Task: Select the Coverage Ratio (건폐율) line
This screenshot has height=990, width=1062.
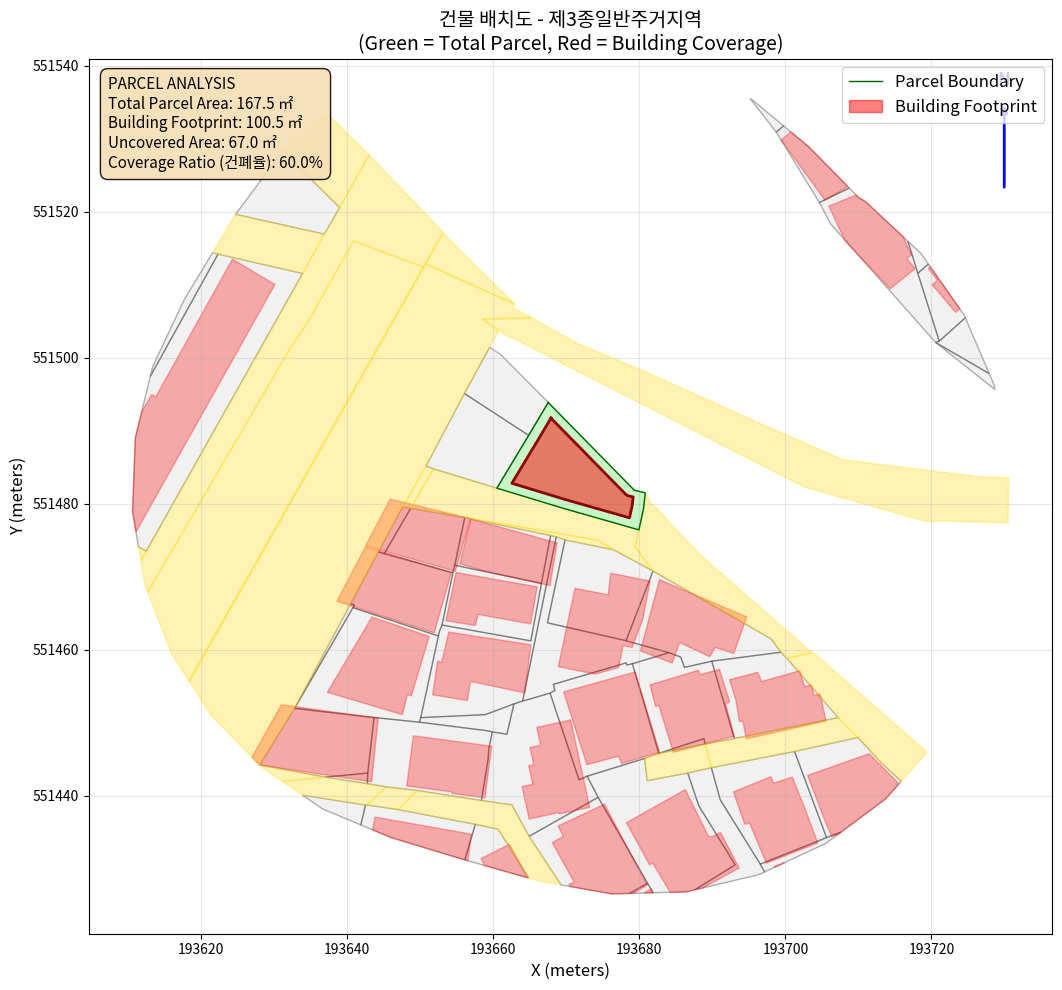Action: pos(215,162)
